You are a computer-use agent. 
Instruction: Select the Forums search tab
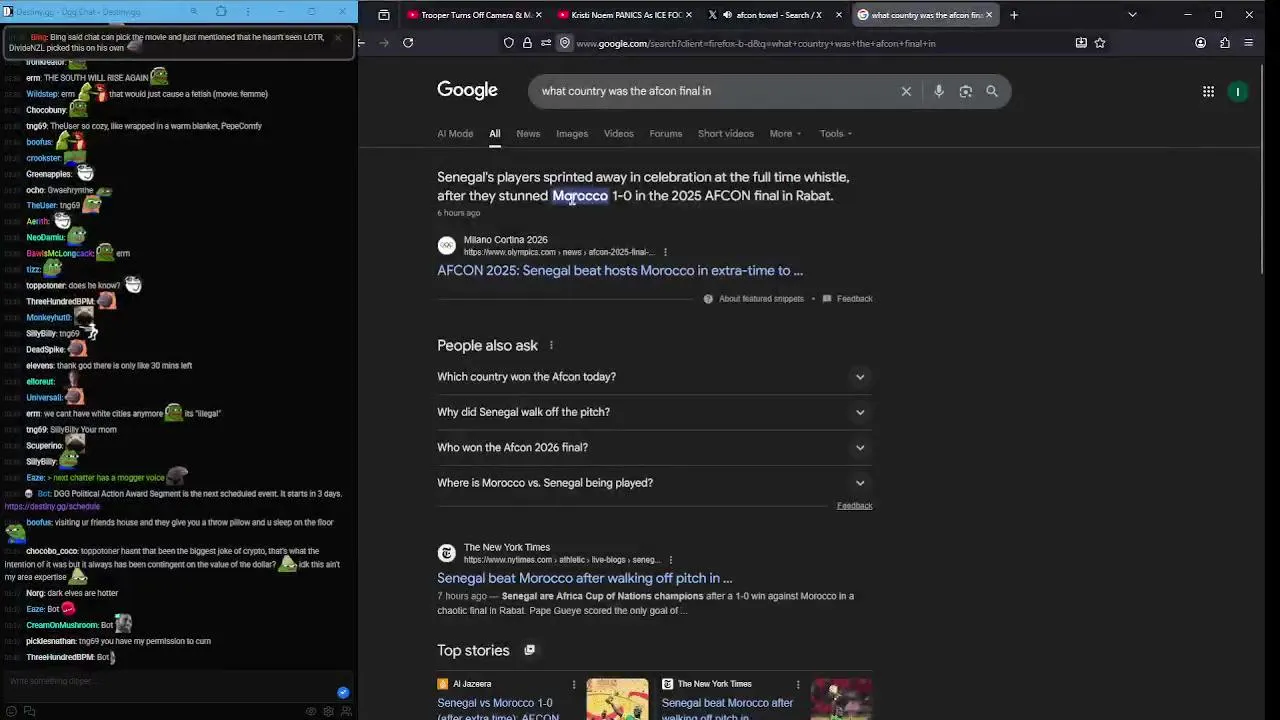665,133
